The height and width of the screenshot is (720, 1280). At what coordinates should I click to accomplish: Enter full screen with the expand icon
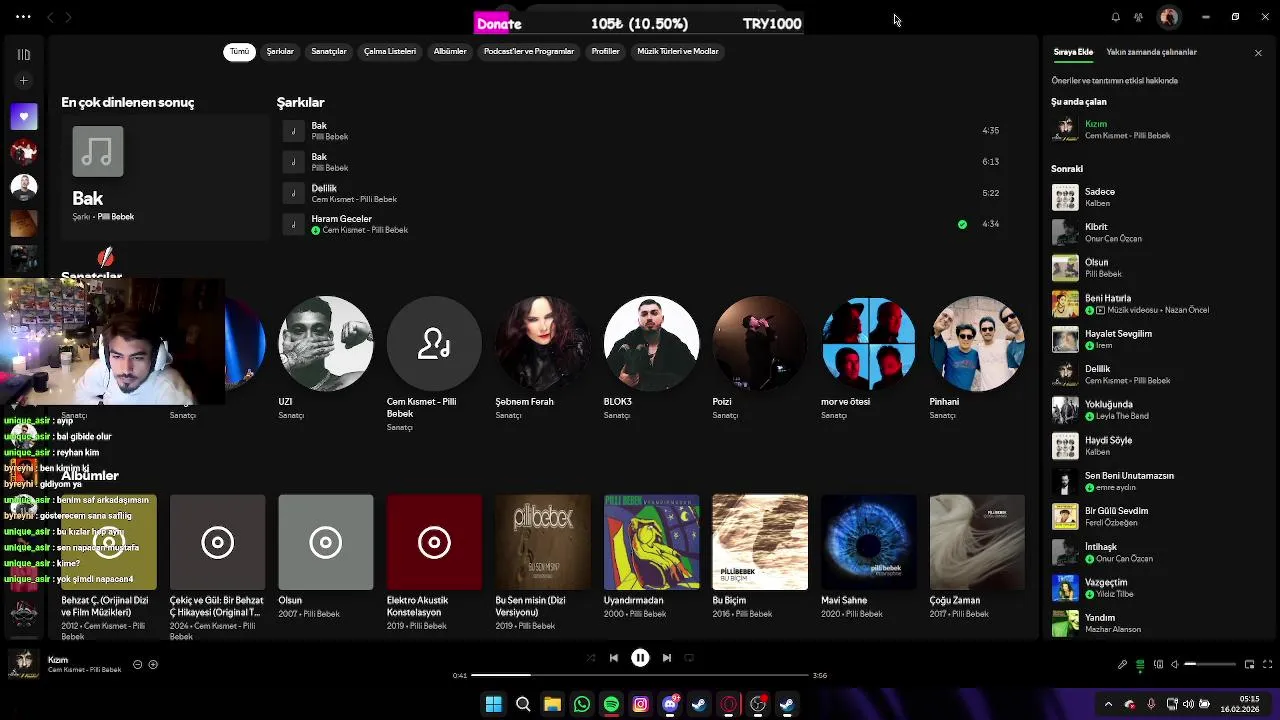(1267, 664)
